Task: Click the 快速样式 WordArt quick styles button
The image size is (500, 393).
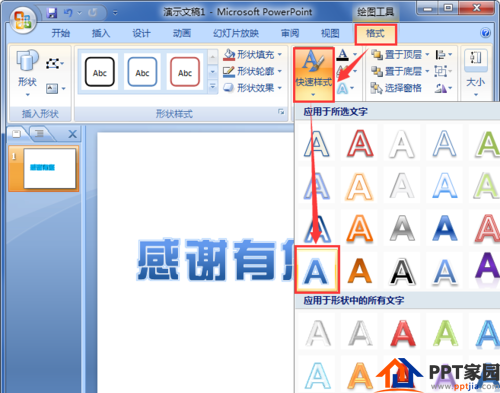Action: pos(314,75)
